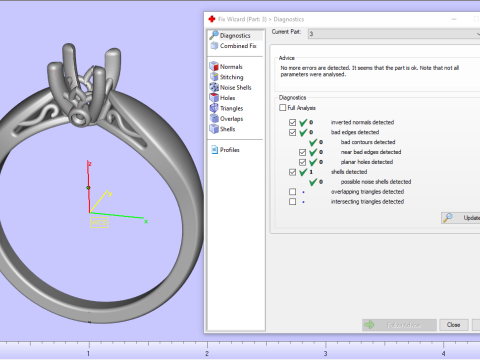Viewport: 480px width, 360px height.
Task: Click the 'intersecting triangles detected' label
Action: [x=367, y=202]
